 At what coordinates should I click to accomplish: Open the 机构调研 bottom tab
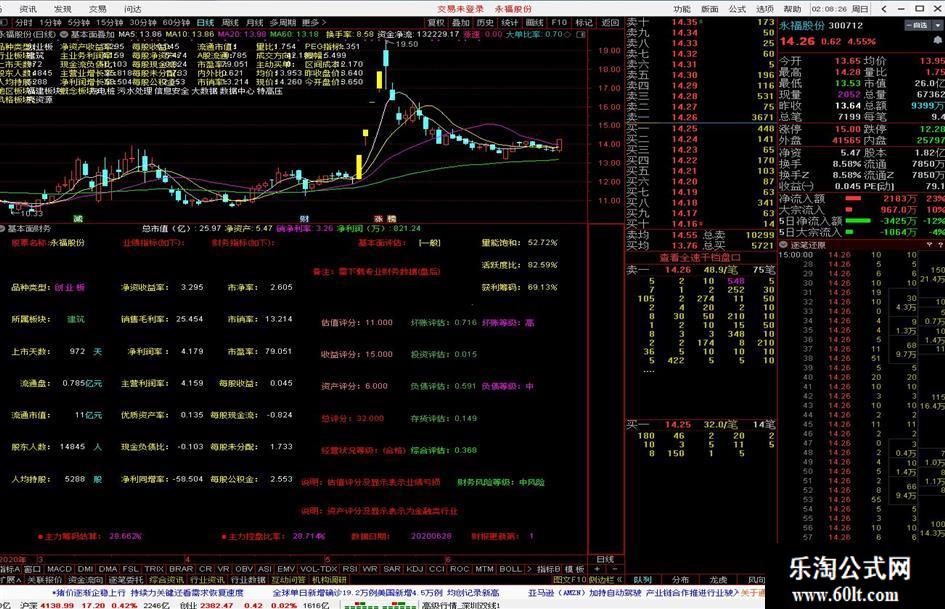[330, 579]
